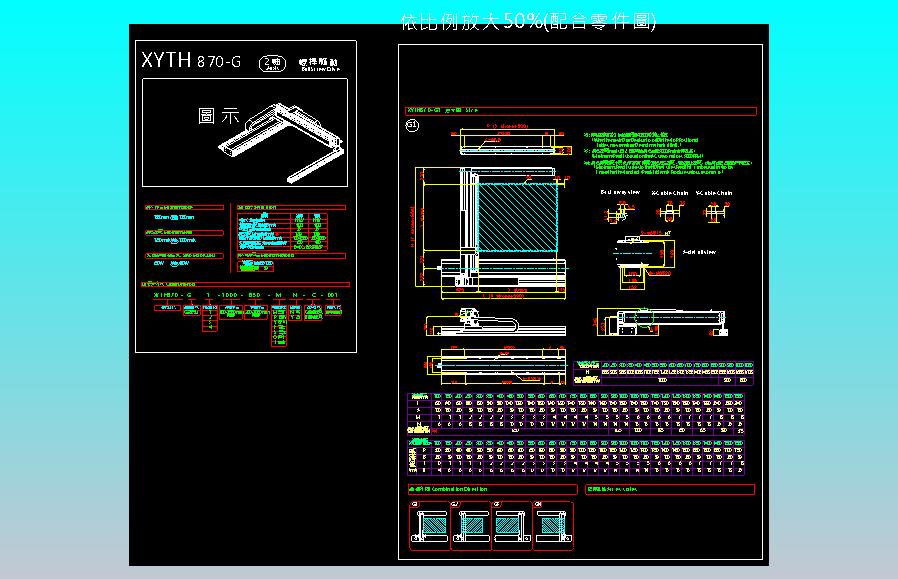The width and height of the screenshot is (898, 579).
Task: Click the XYTH 870-G title text
Action: 191,61
